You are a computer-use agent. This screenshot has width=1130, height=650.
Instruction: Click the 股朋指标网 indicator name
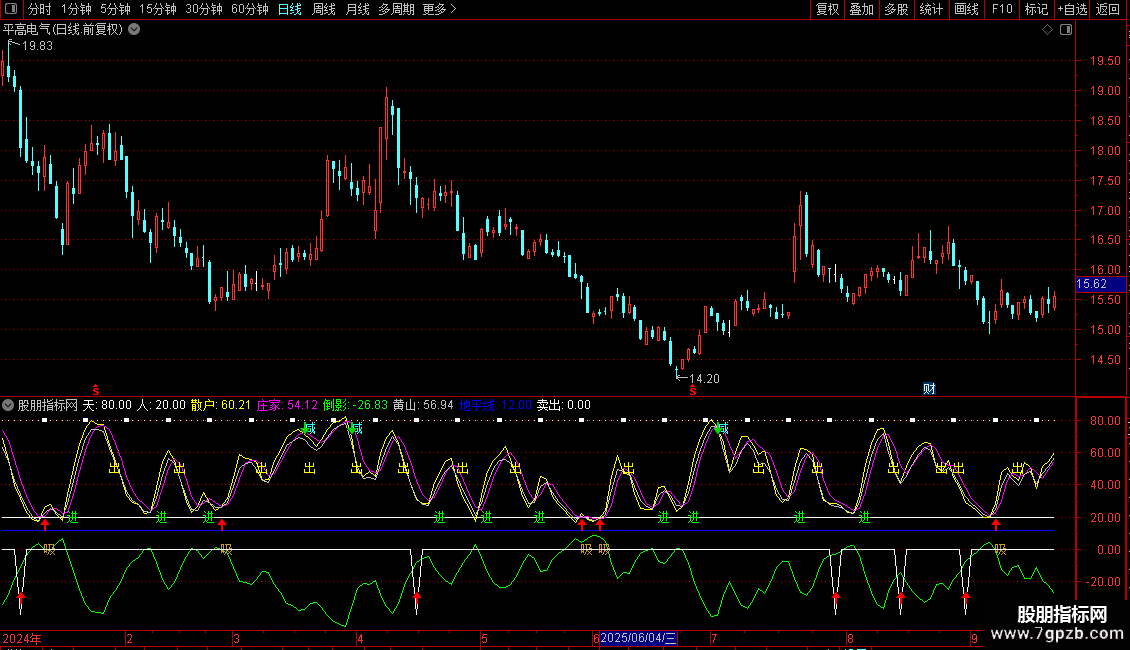pos(48,405)
